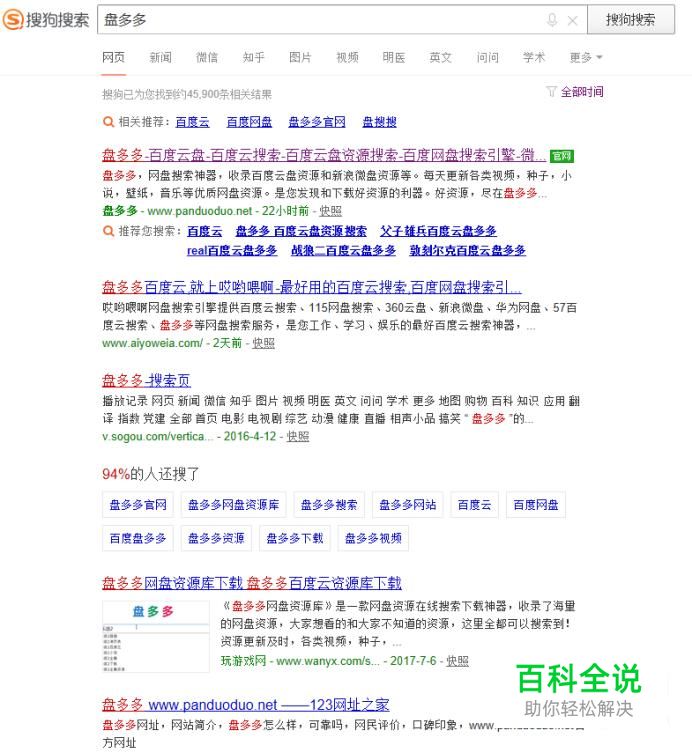Screen dimensions: 692x753
Task: Click related suggestion 百度网盘 in 相关推荐
Action: tap(249, 122)
